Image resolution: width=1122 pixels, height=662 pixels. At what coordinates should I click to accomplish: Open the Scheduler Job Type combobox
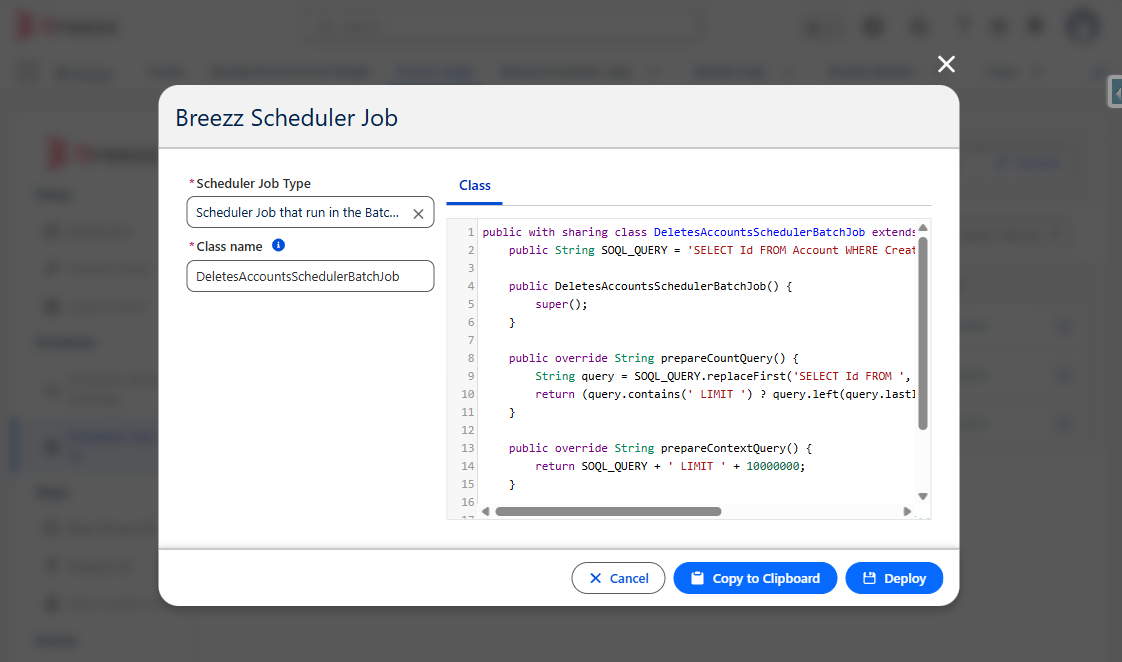pos(310,213)
